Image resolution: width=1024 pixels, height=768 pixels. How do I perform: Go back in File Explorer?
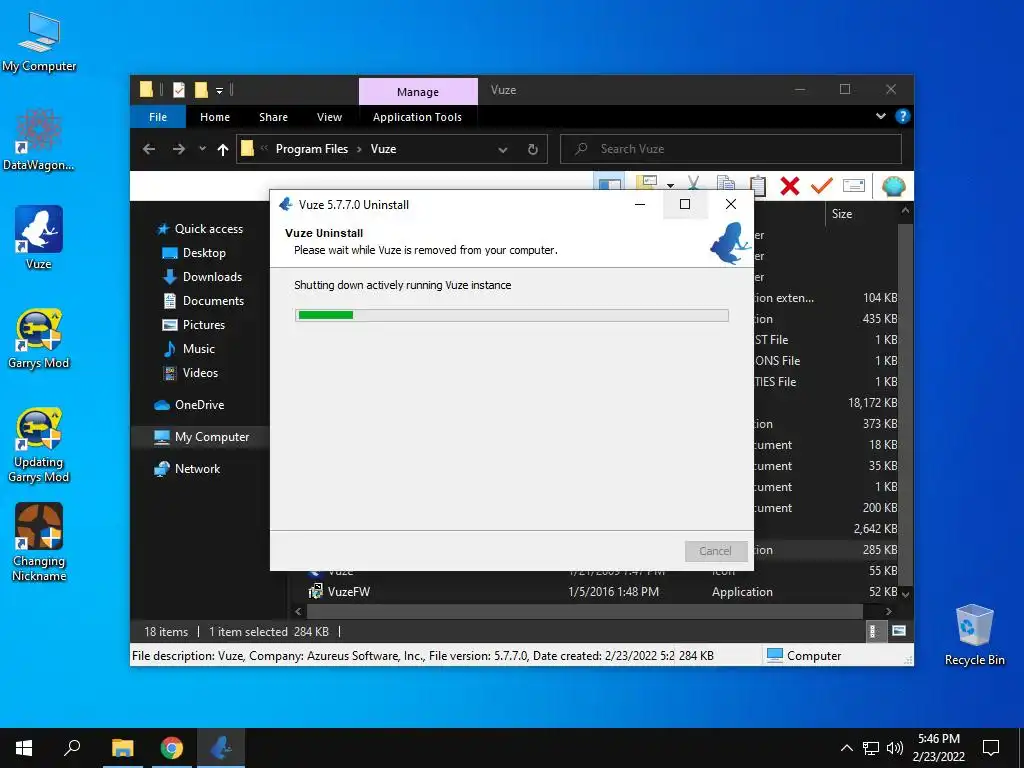tap(149, 149)
